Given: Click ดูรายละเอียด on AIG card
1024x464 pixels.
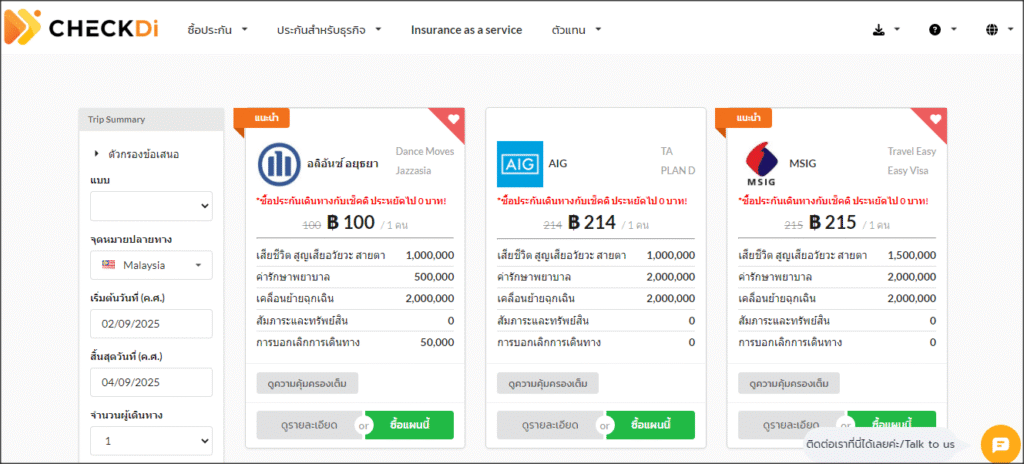Looking at the screenshot, I should click(551, 425).
